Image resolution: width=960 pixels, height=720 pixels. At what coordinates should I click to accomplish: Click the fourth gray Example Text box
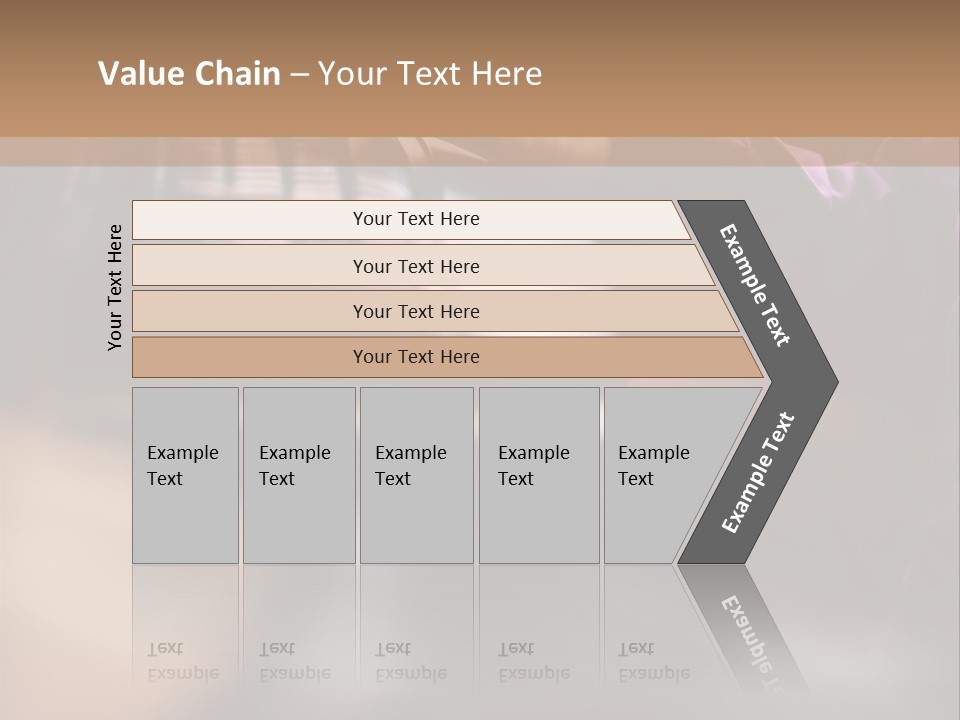[538, 475]
